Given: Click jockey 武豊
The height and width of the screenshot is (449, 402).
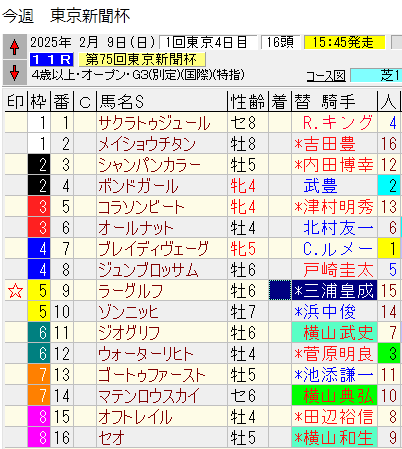Looking at the screenshot, I should (320, 186).
